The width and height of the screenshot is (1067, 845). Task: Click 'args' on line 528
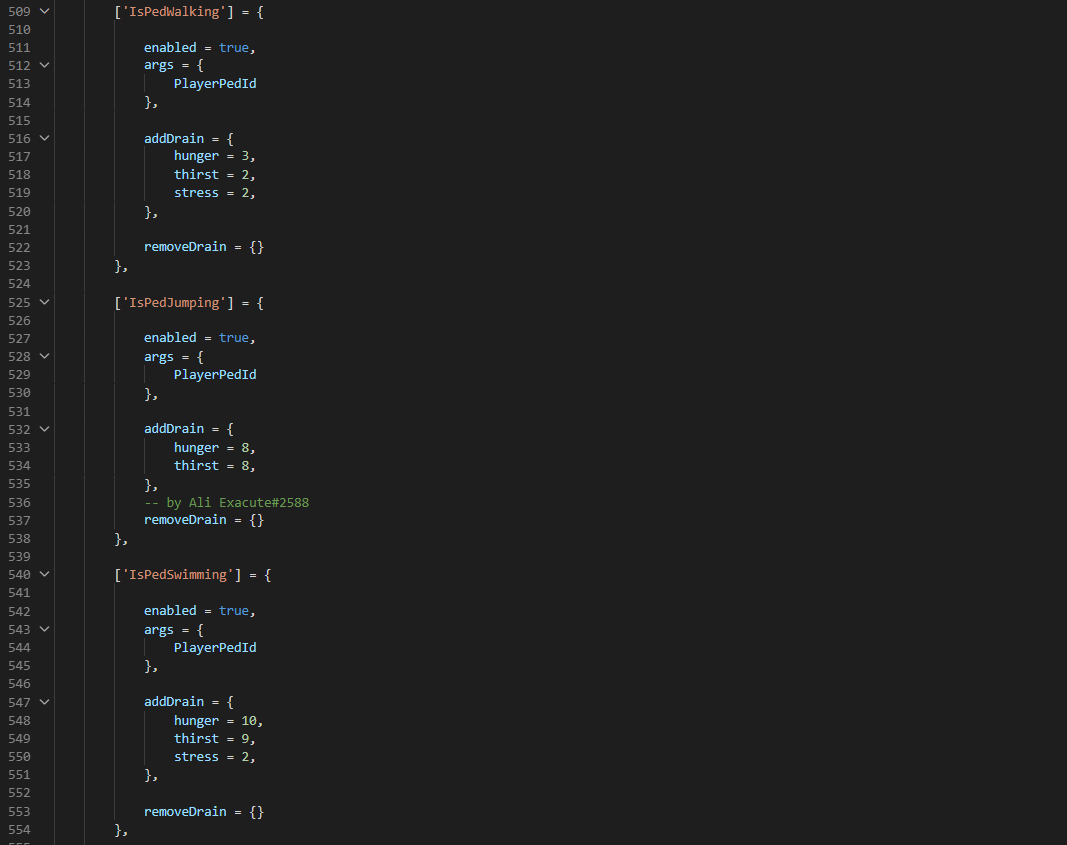[x=159, y=357]
